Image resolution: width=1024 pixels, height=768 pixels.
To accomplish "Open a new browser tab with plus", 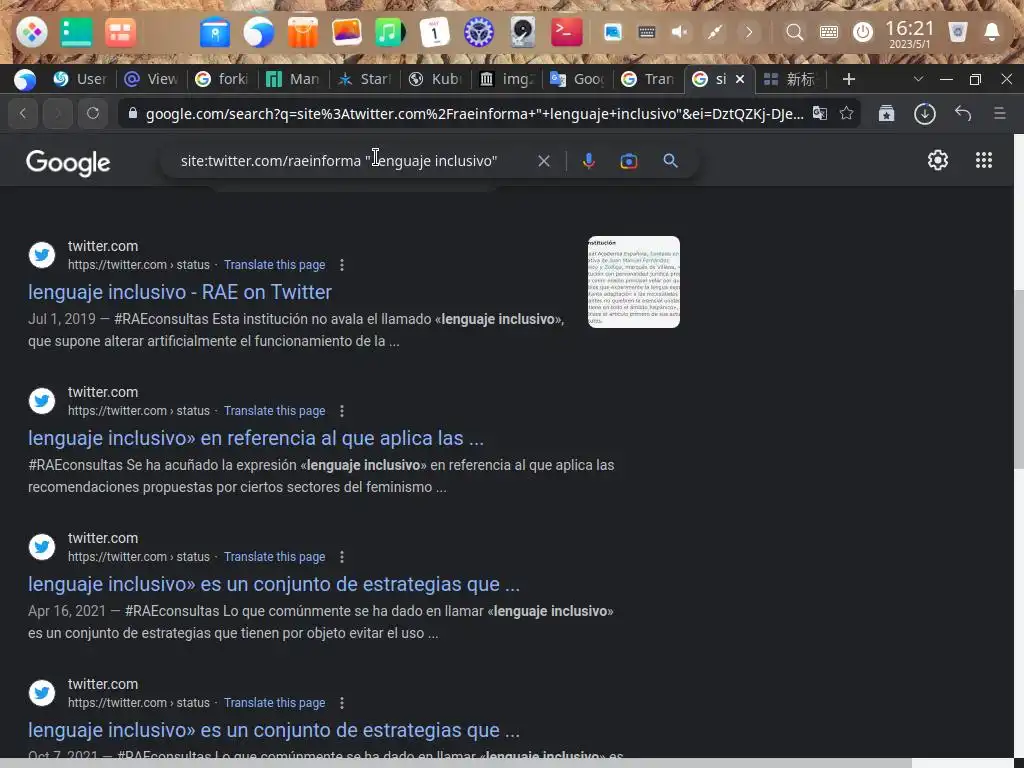I will 848,79.
